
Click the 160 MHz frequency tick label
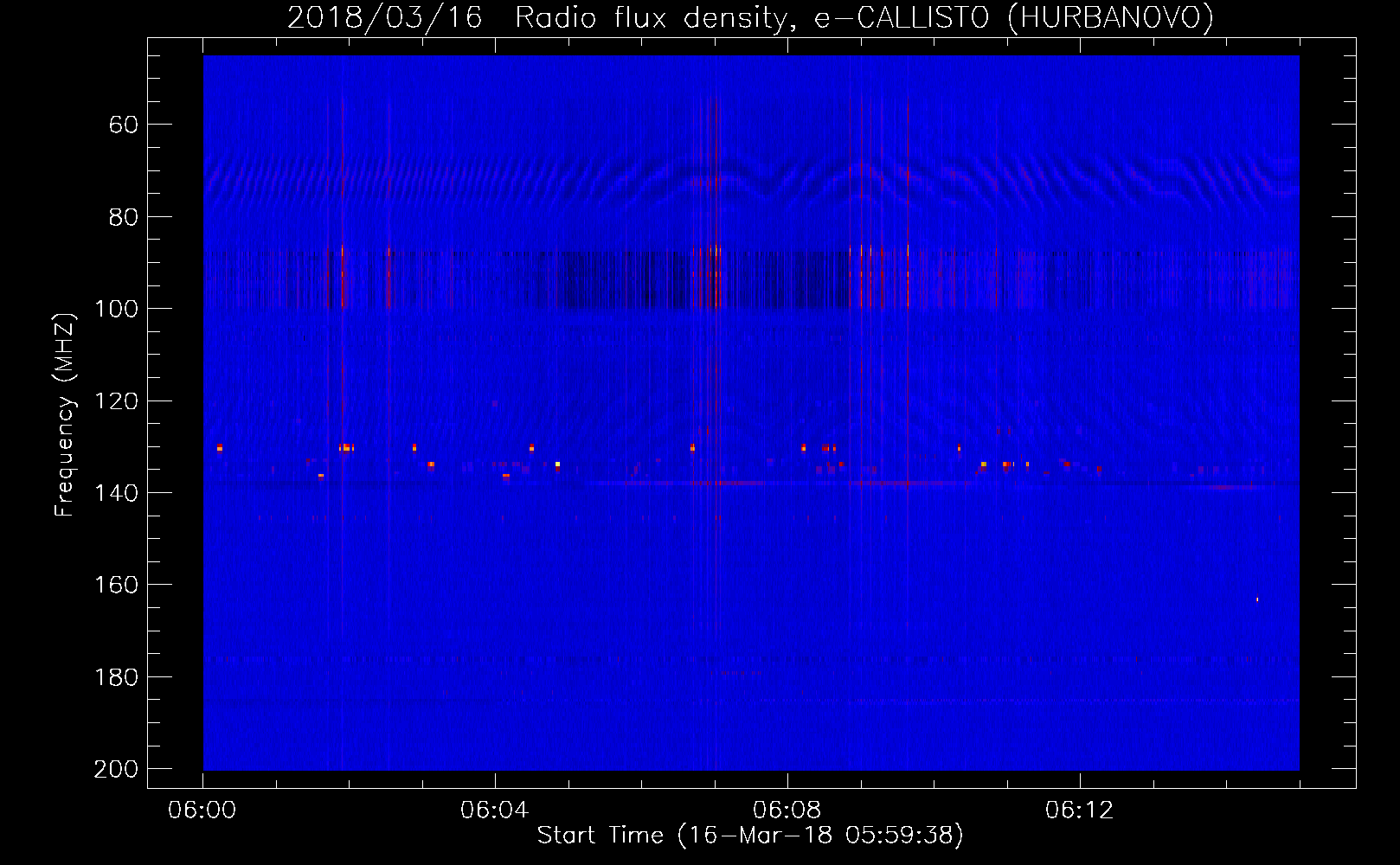coord(116,585)
